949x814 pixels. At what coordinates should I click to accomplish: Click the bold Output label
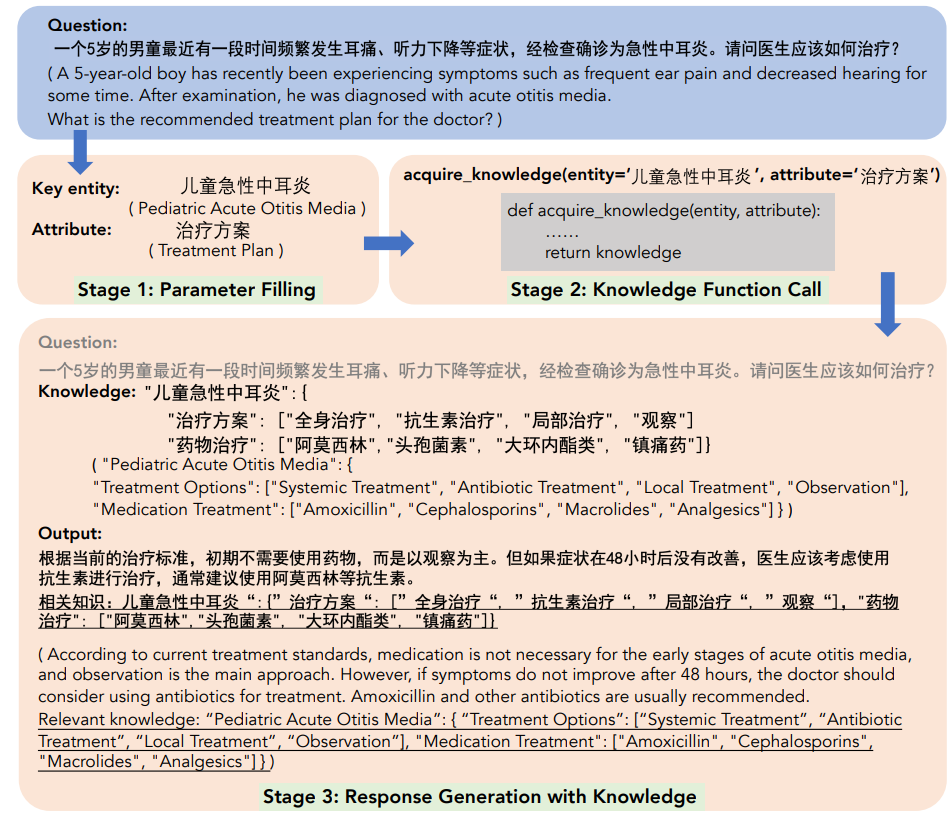pos(70,533)
